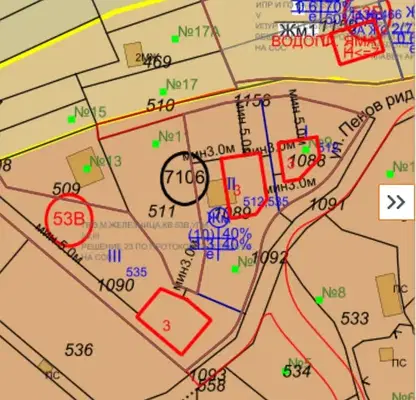Click parcel number 510 label
The width and height of the screenshot is (416, 400).
(x=161, y=105)
